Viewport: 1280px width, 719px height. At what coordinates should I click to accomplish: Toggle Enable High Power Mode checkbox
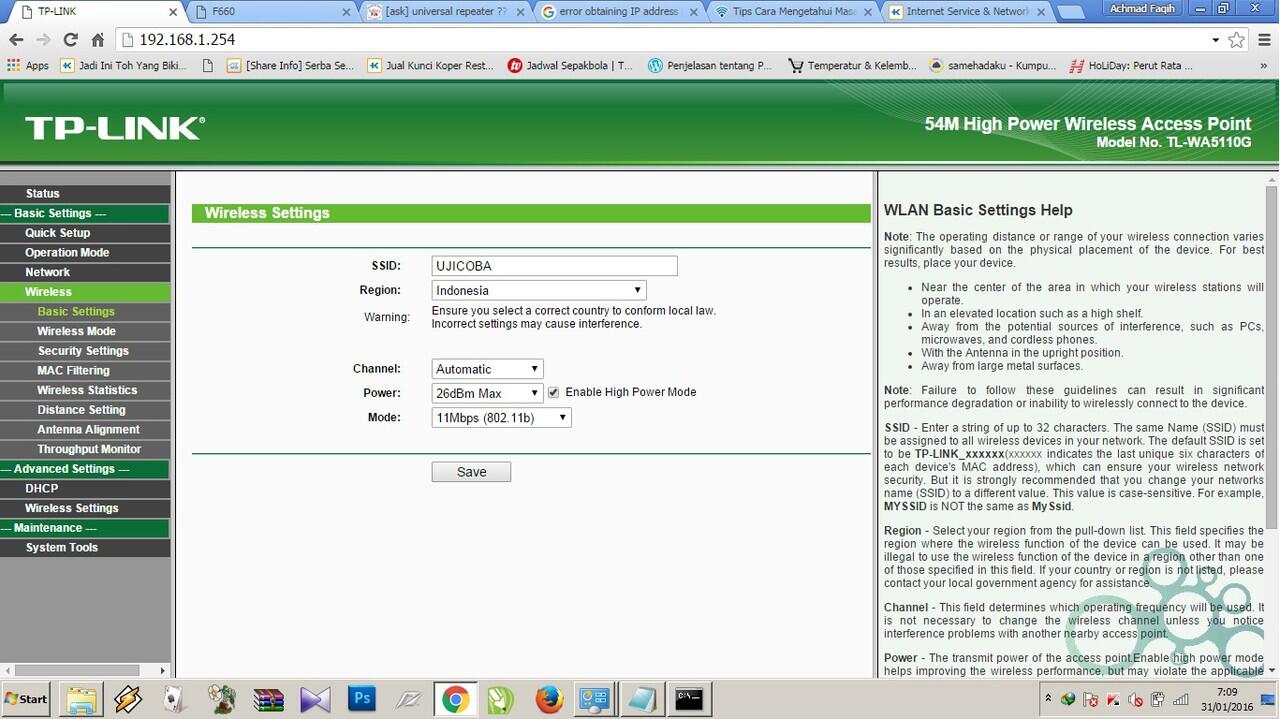coord(553,393)
